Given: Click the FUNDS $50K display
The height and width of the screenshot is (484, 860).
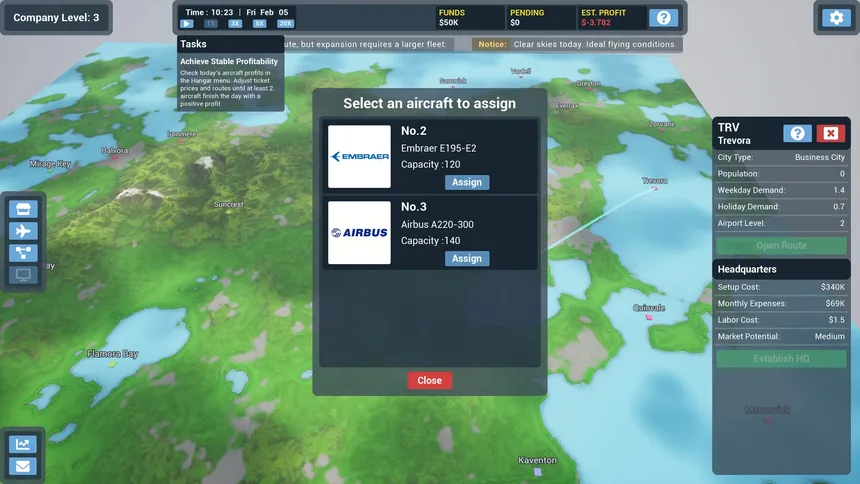Looking at the screenshot, I should 469,18.
